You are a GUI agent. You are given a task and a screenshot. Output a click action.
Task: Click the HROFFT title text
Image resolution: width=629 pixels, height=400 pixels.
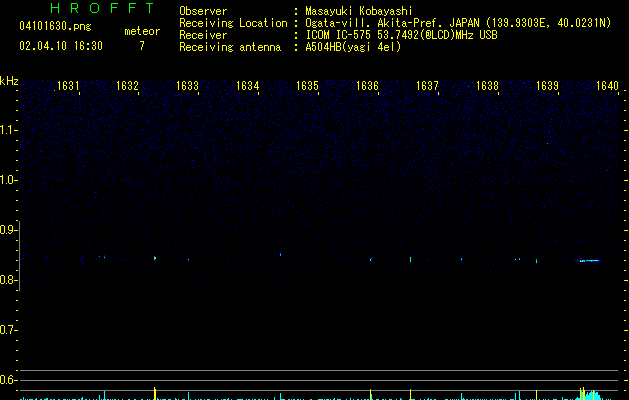(103, 8)
